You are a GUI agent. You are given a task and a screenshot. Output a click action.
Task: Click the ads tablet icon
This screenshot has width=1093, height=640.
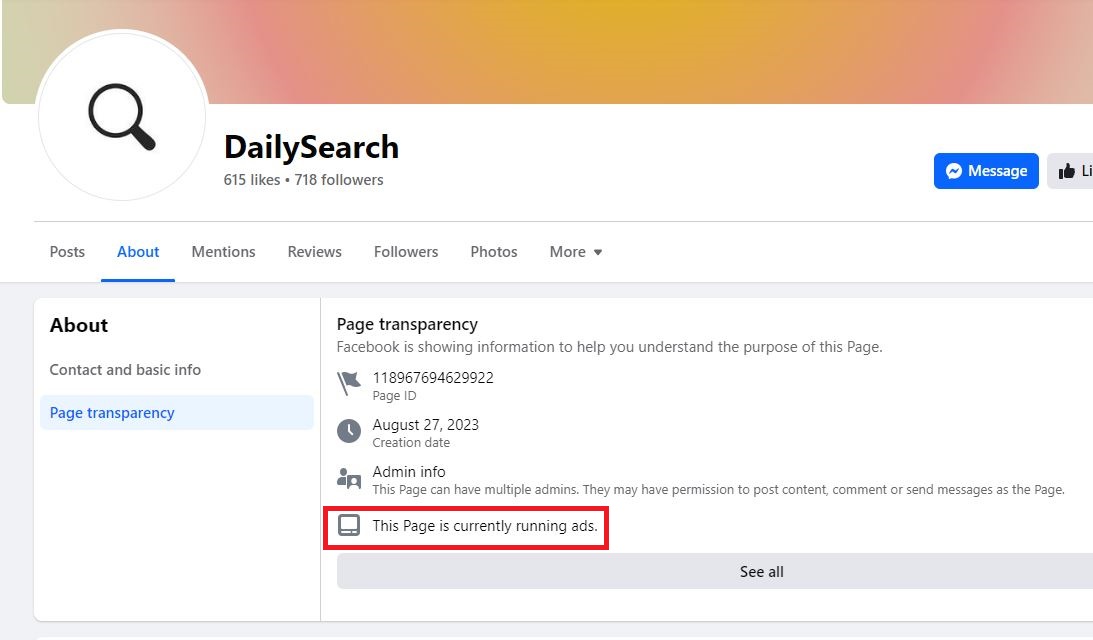click(349, 525)
